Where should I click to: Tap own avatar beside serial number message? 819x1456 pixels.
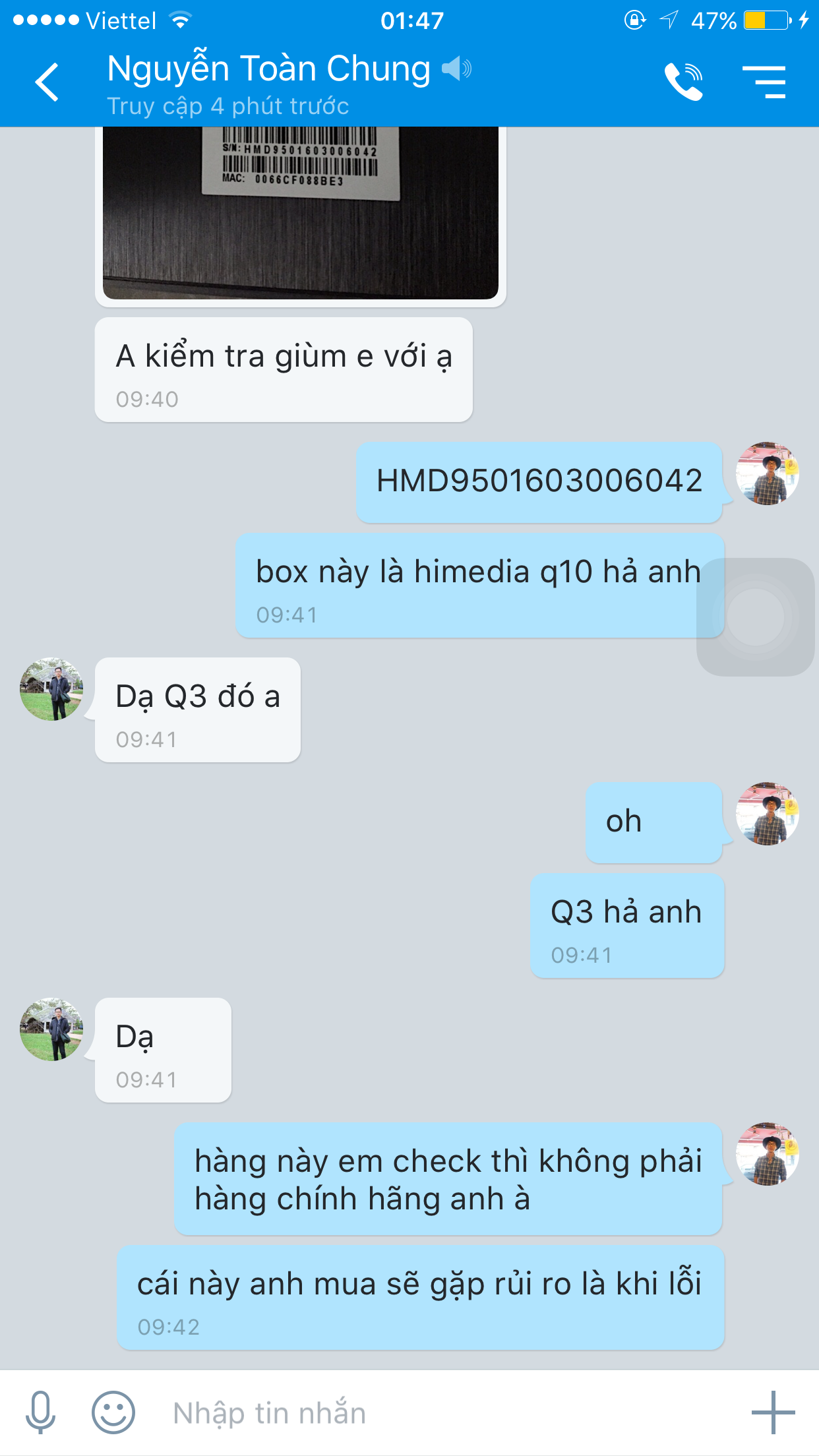[x=768, y=473]
